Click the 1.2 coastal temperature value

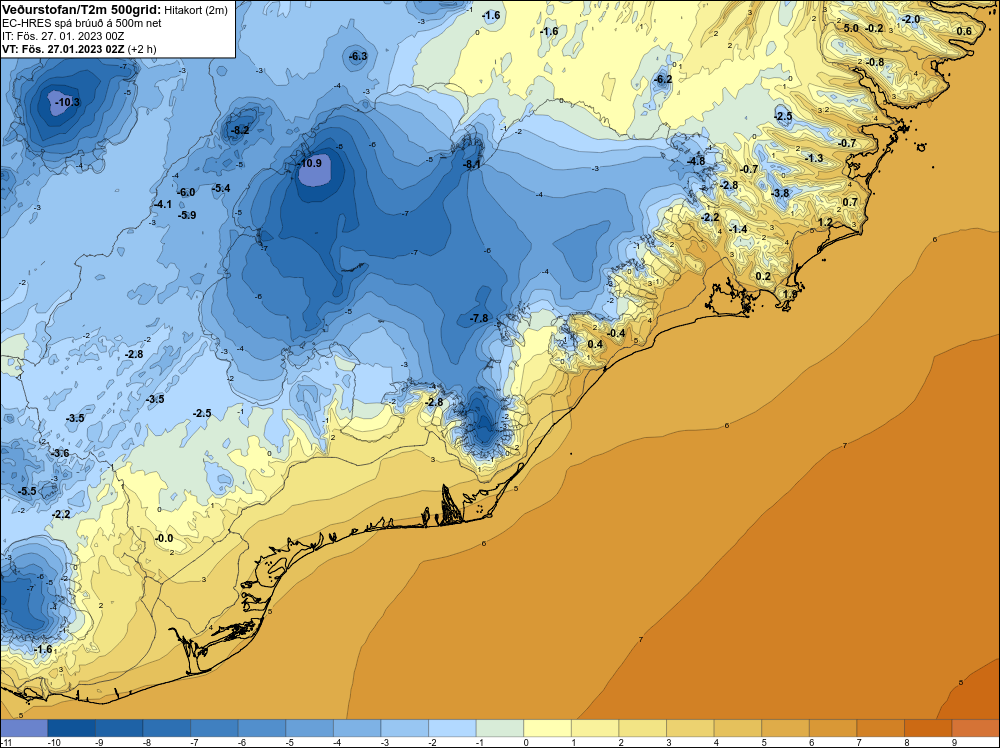[x=825, y=223]
